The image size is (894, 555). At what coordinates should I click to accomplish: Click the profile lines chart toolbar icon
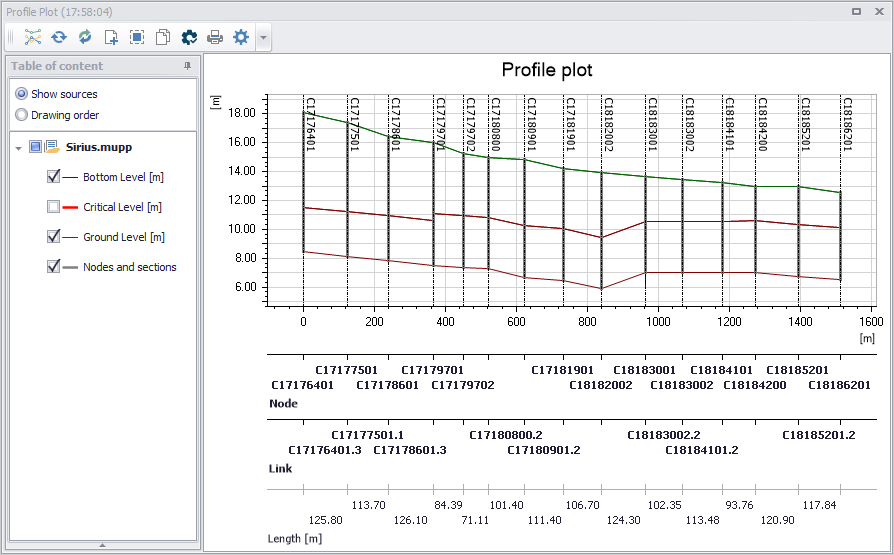point(32,37)
